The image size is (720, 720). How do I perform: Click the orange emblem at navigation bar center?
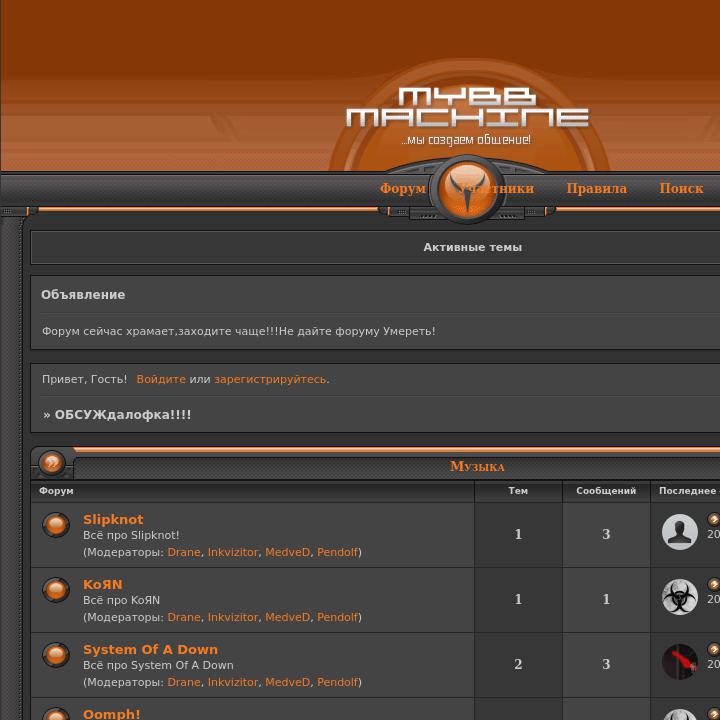(467, 190)
